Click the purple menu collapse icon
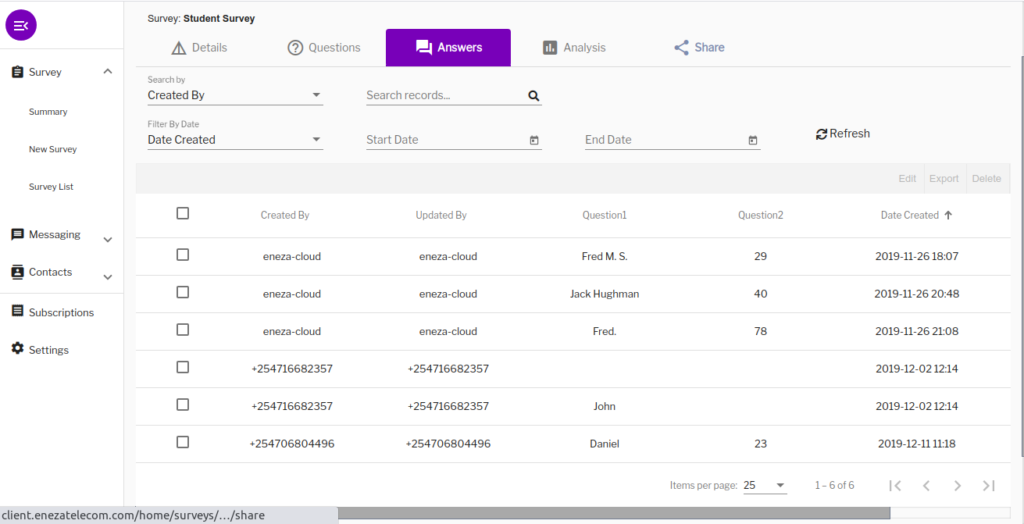This screenshot has width=1024, height=524. pyautogui.click(x=21, y=25)
